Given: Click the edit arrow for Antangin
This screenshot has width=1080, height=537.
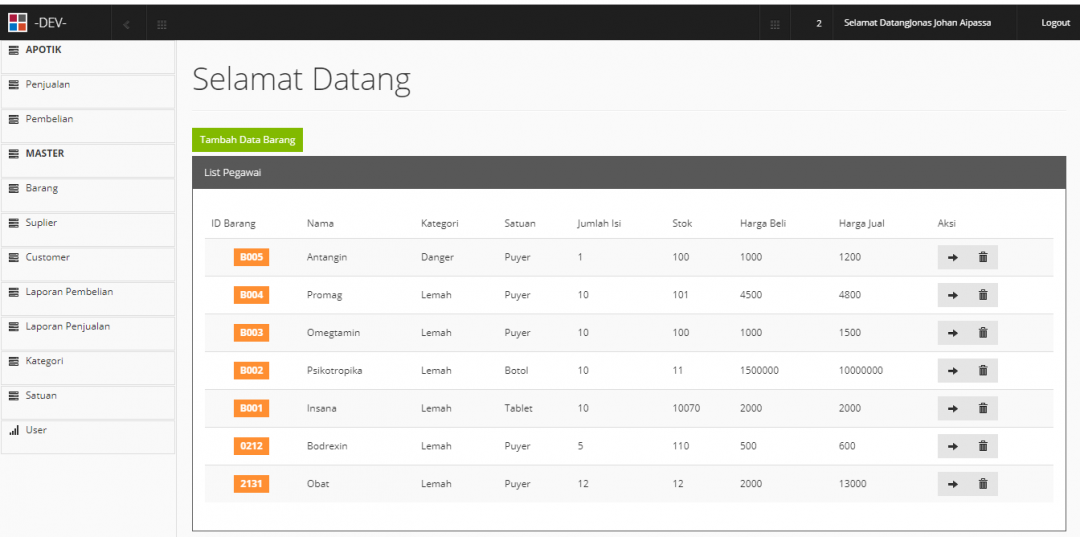Looking at the screenshot, I should [953, 257].
